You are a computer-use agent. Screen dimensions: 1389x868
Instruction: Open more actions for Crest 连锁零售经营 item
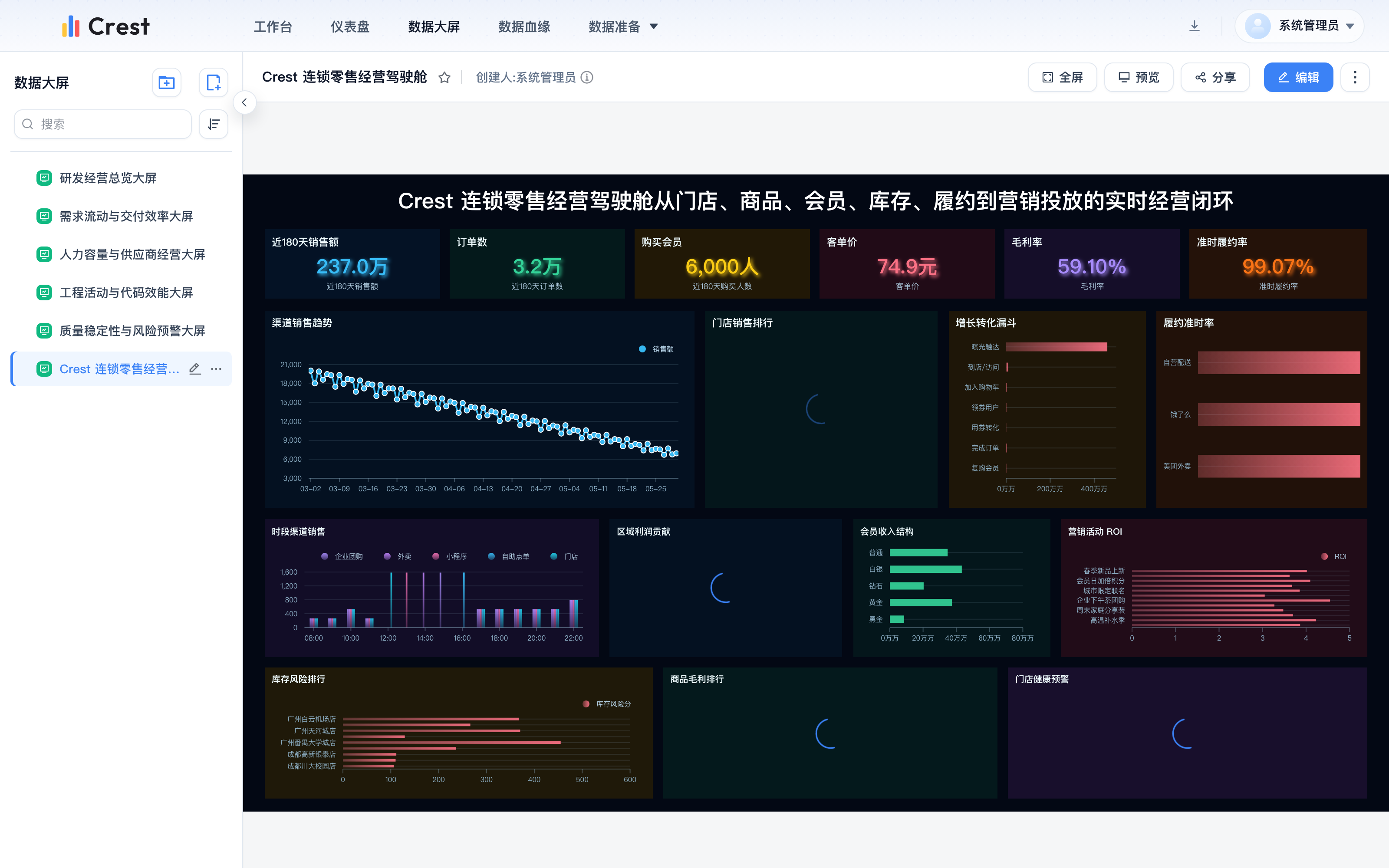(x=217, y=369)
